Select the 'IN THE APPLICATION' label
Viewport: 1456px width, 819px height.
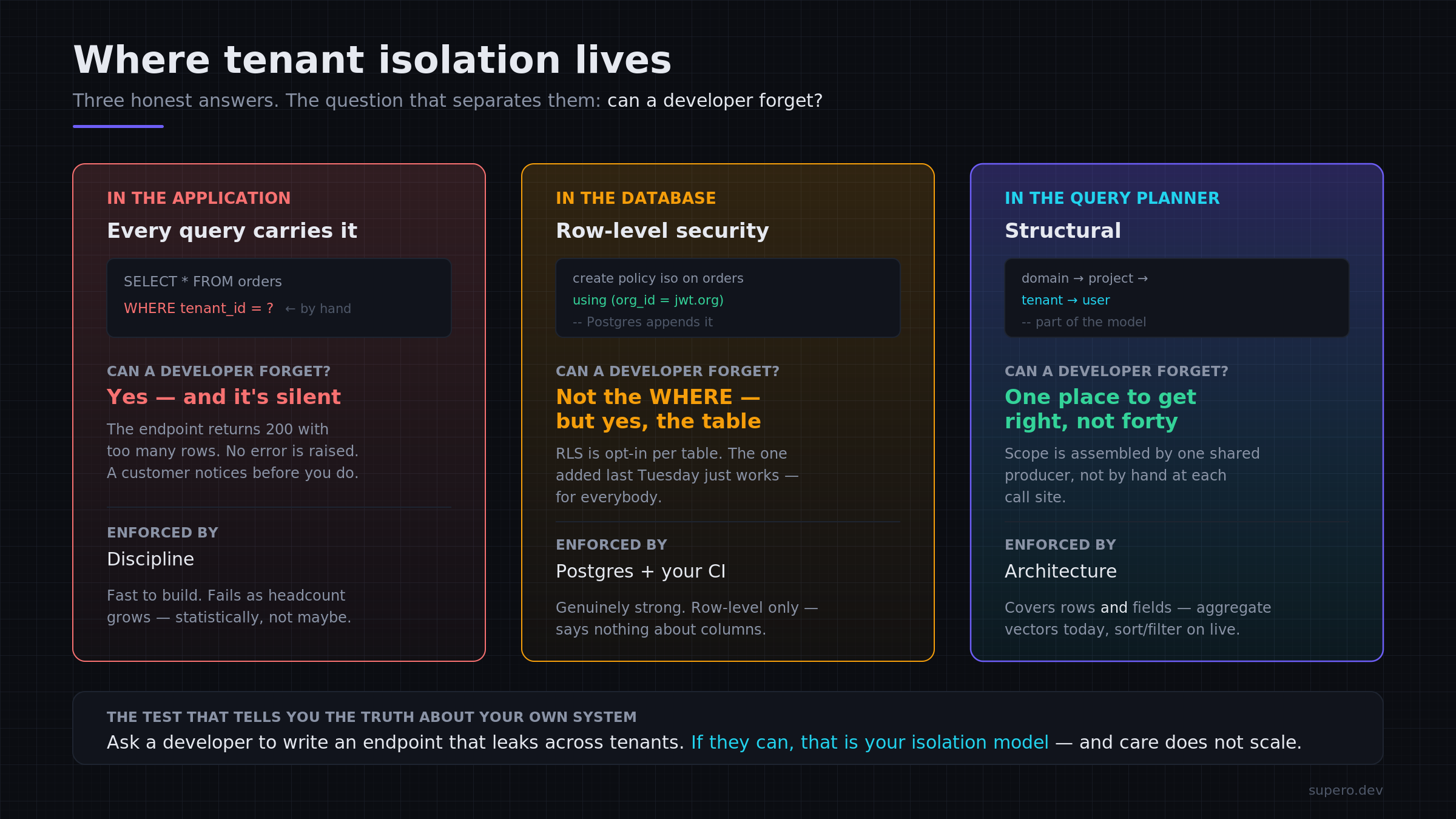(x=198, y=198)
